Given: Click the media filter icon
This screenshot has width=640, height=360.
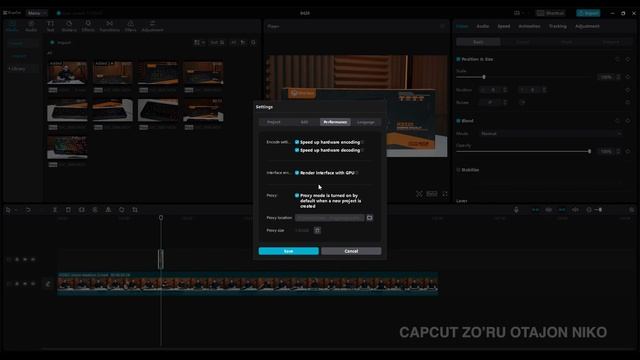Looking at the screenshot, I should [243, 42].
